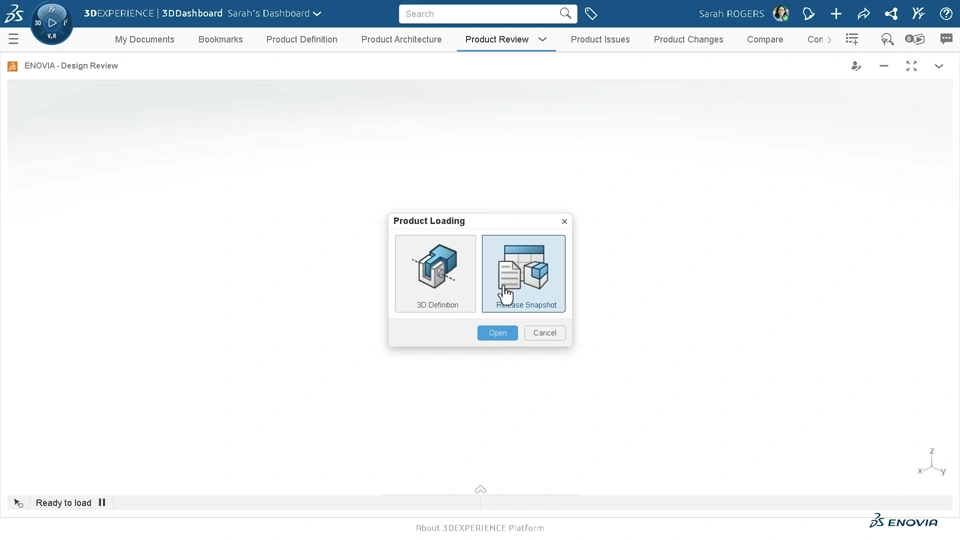
Task: Close the Product Loading dialog
Action: [x=564, y=222]
